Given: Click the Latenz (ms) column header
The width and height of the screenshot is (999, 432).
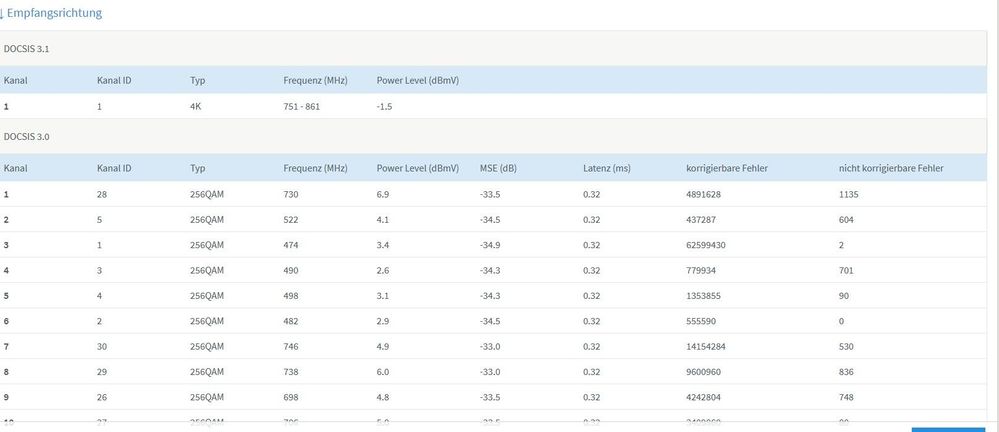Looking at the screenshot, I should point(606,167).
